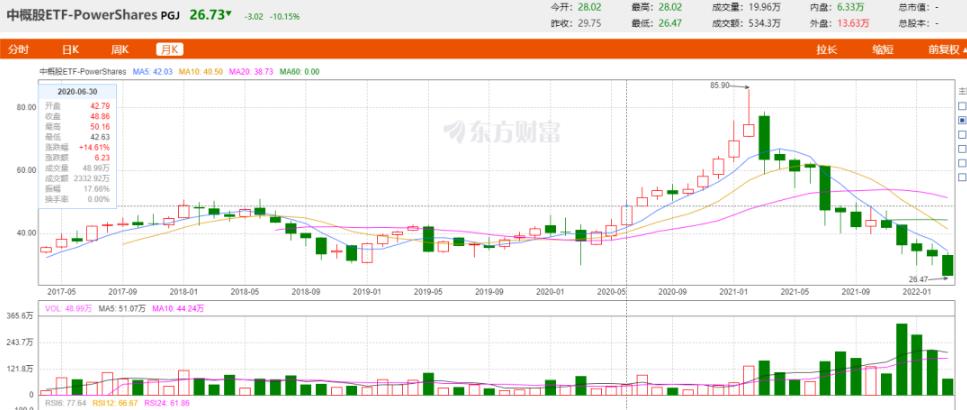Image resolution: width=967 pixels, height=410 pixels.
Task: Click the tallest green volume bar
Action: [902, 359]
